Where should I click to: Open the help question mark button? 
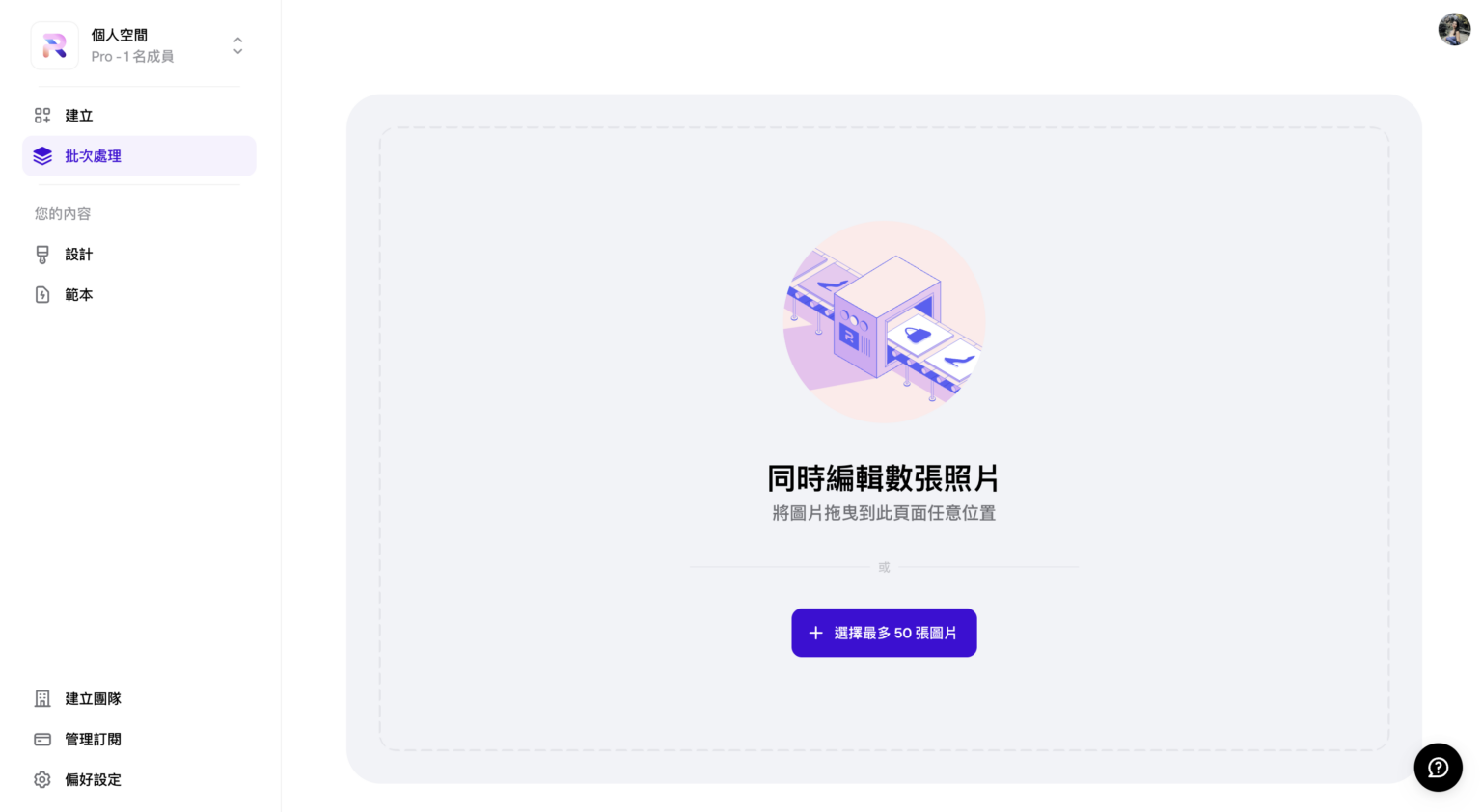point(1439,768)
